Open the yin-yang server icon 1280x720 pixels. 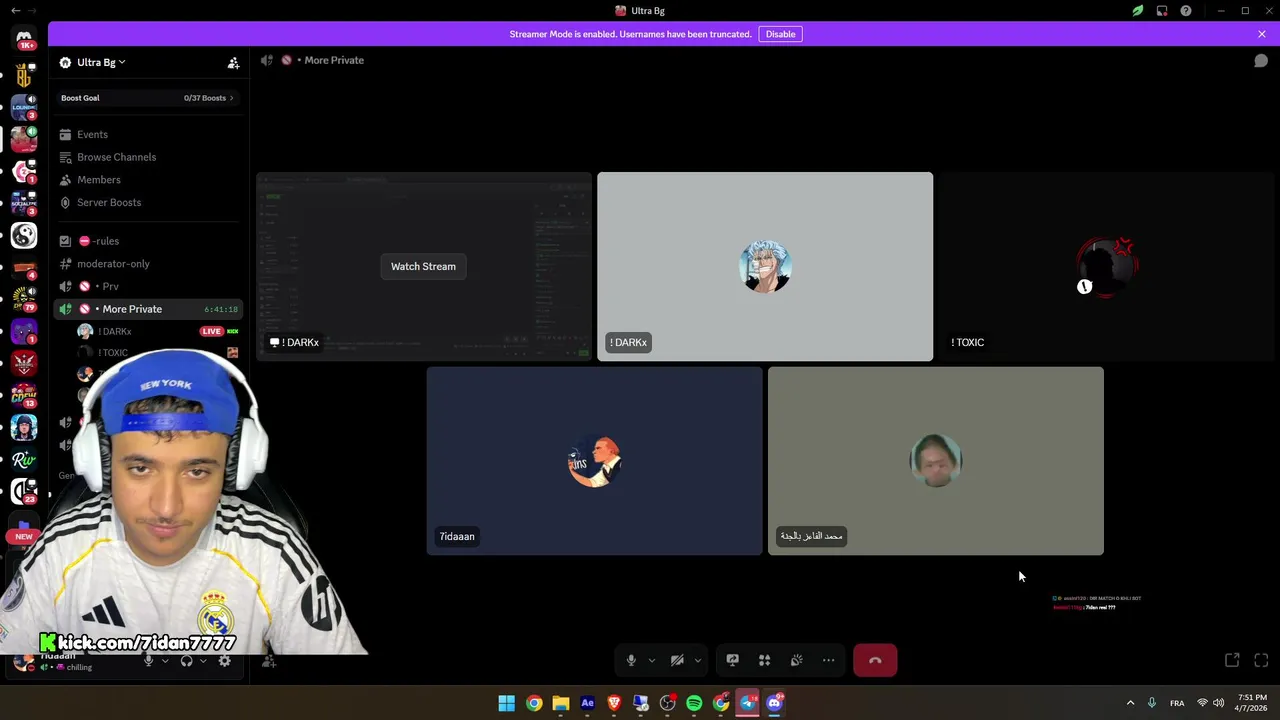pyautogui.click(x=24, y=235)
